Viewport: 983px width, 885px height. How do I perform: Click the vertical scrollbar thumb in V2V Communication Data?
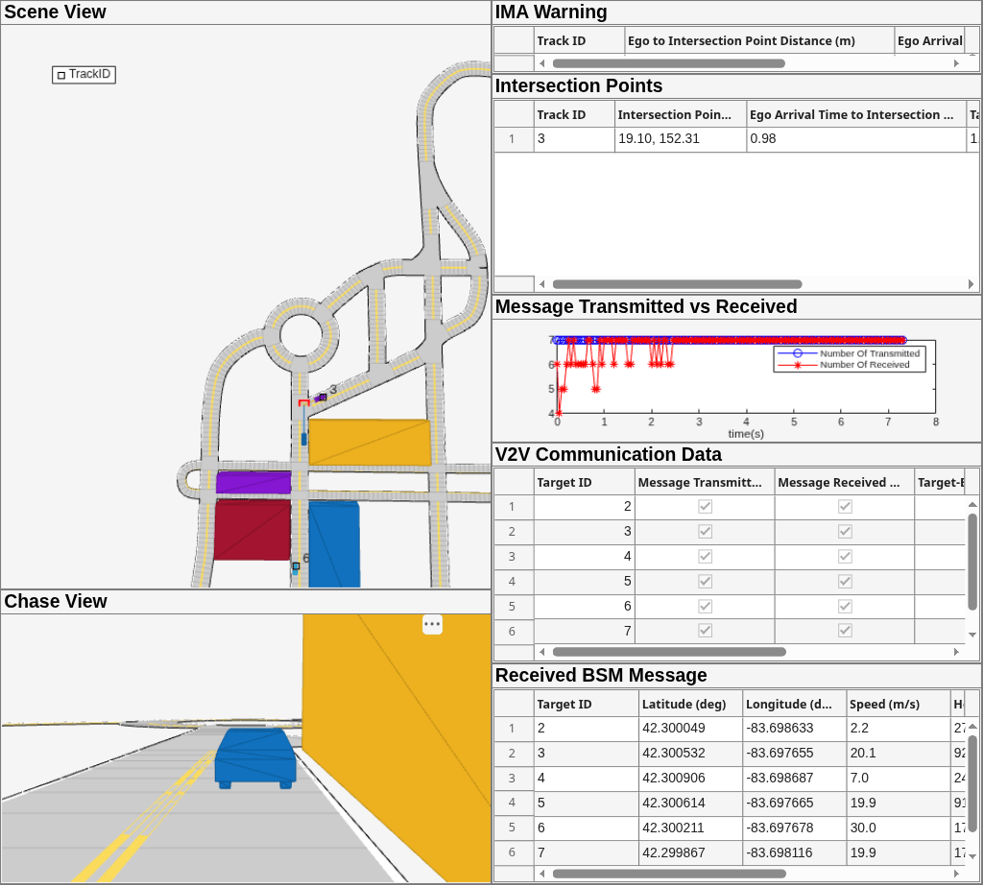pos(972,562)
